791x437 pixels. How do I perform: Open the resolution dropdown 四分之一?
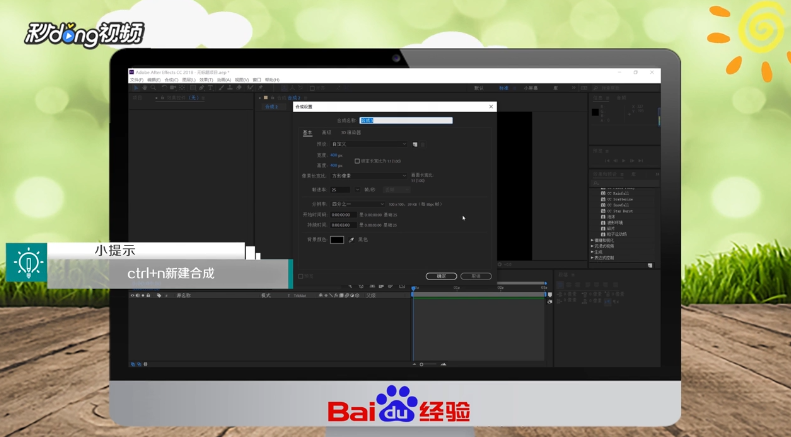coord(358,204)
